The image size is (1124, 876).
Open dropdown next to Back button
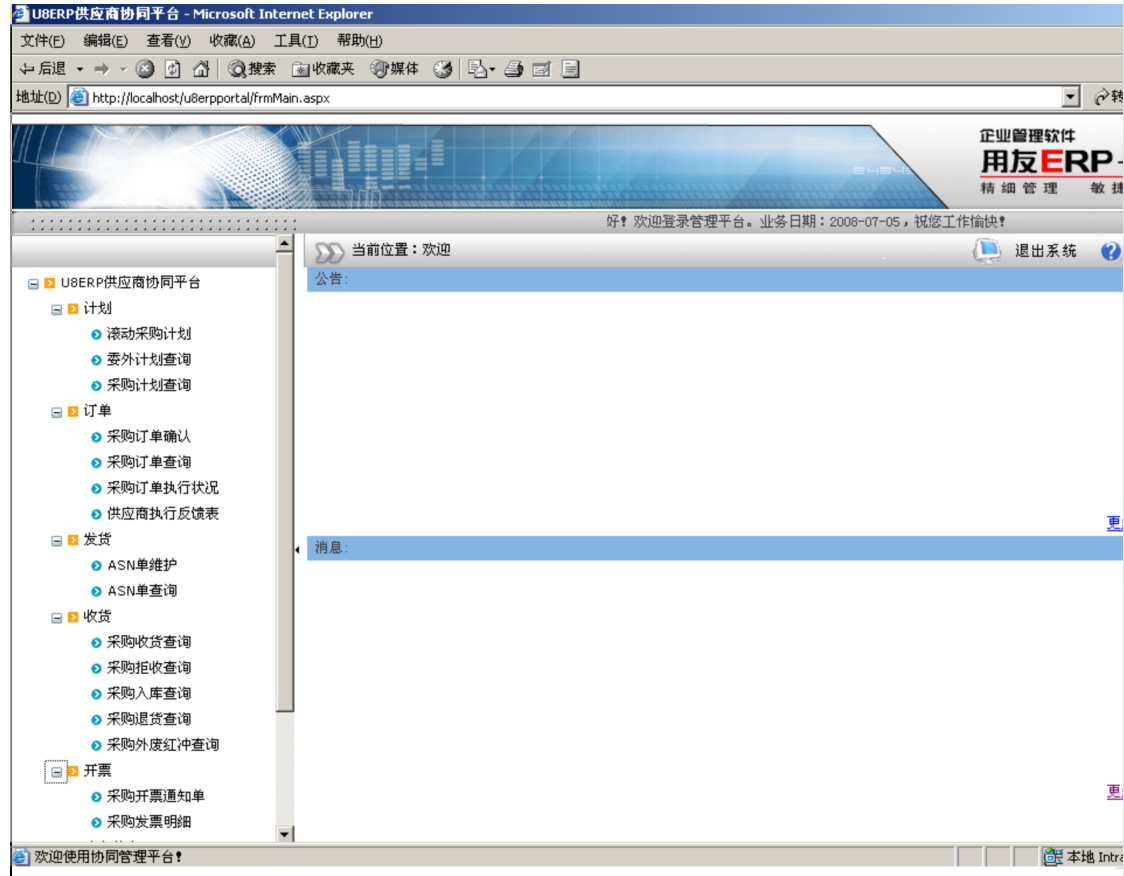80,70
